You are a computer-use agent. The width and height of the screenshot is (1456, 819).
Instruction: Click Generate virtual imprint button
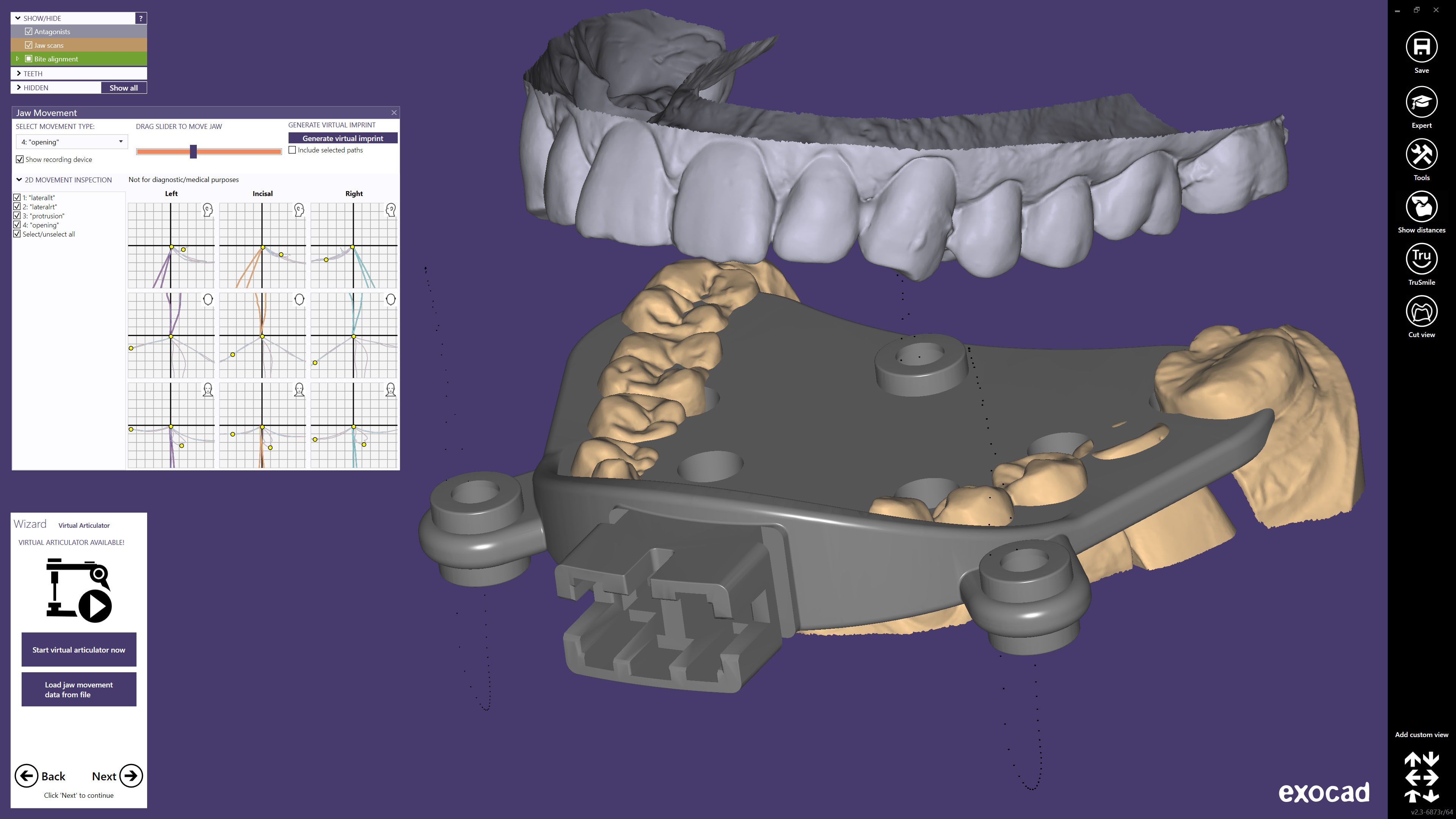342,138
